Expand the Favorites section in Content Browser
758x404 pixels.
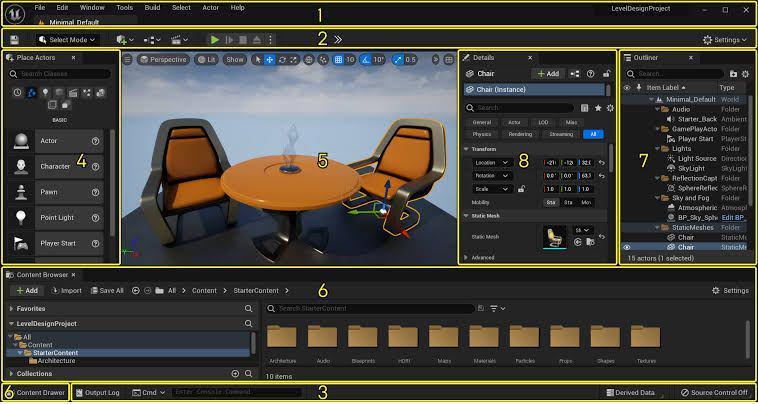click(x=12, y=308)
